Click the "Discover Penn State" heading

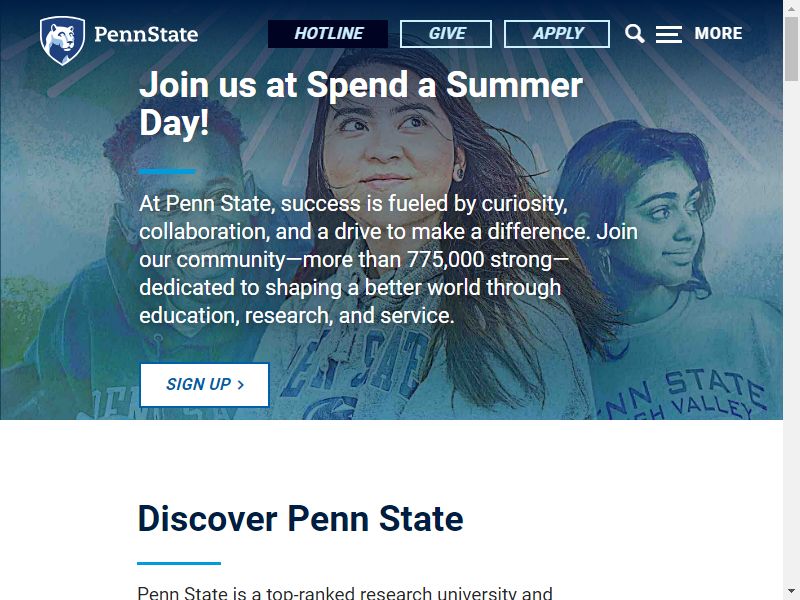[301, 518]
